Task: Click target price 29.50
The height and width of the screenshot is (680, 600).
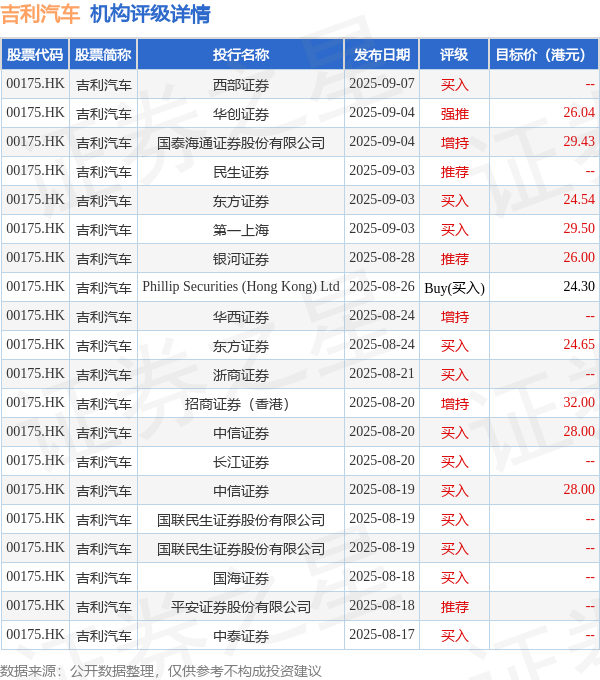Action: (579, 229)
